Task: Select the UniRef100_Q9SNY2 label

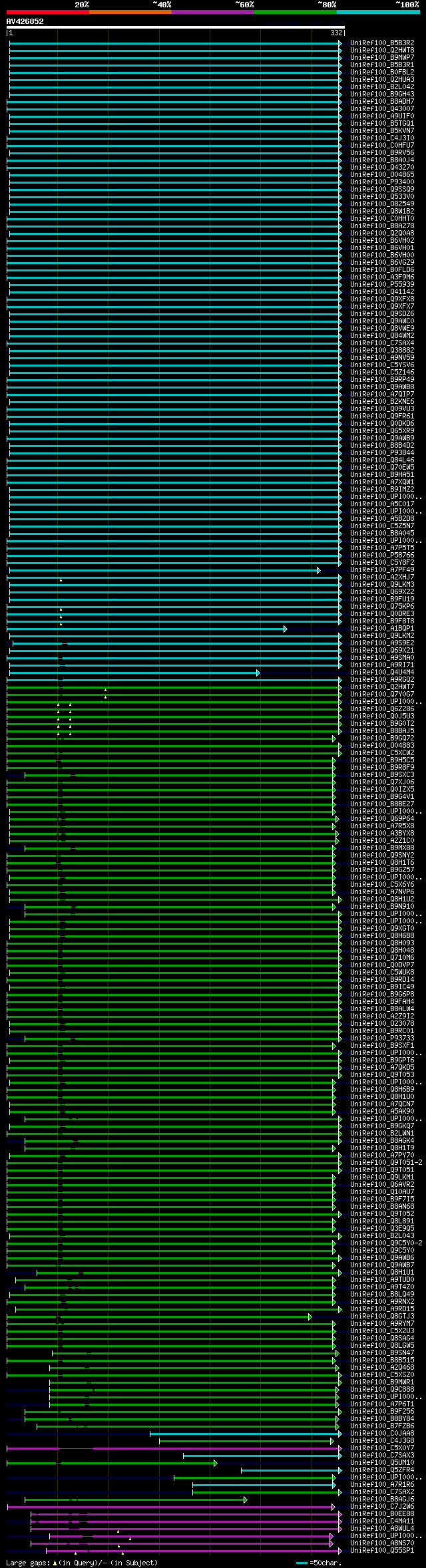Action: coord(382,856)
